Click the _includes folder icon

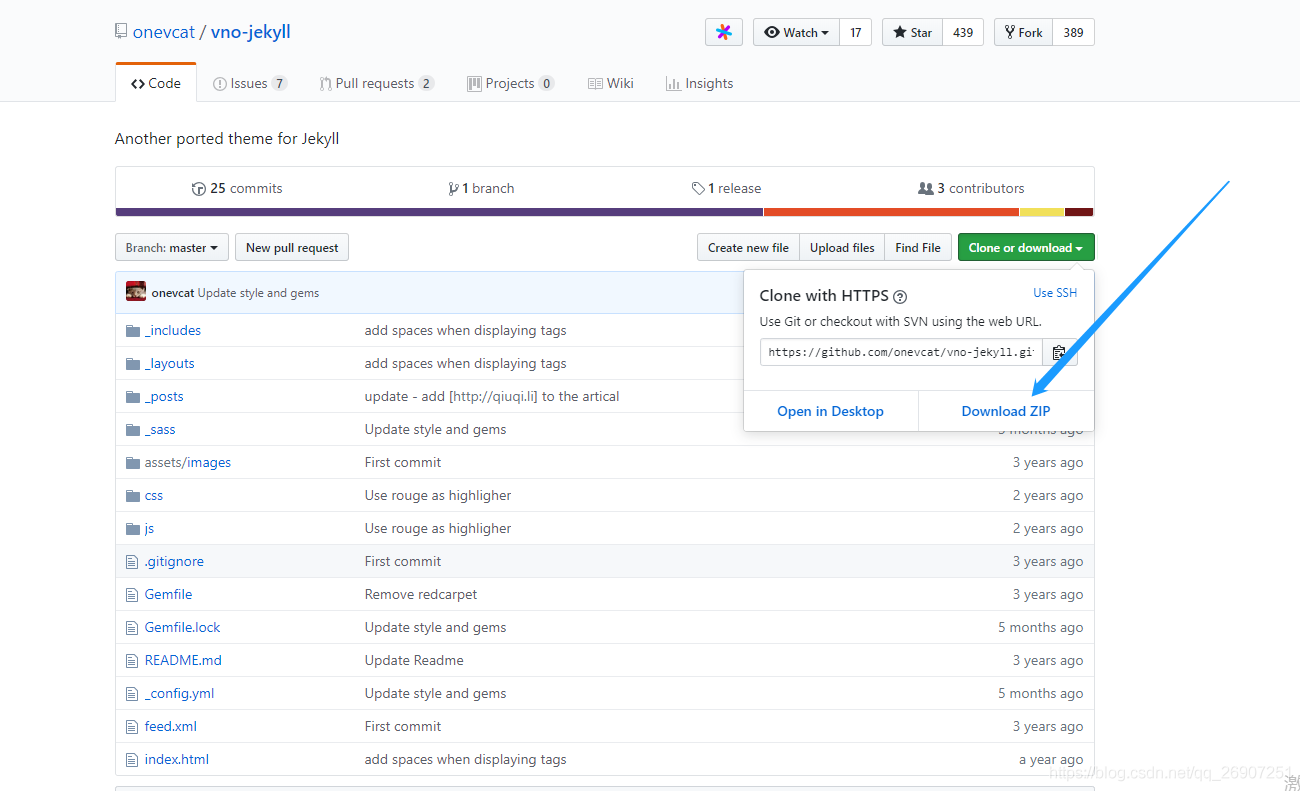point(133,330)
